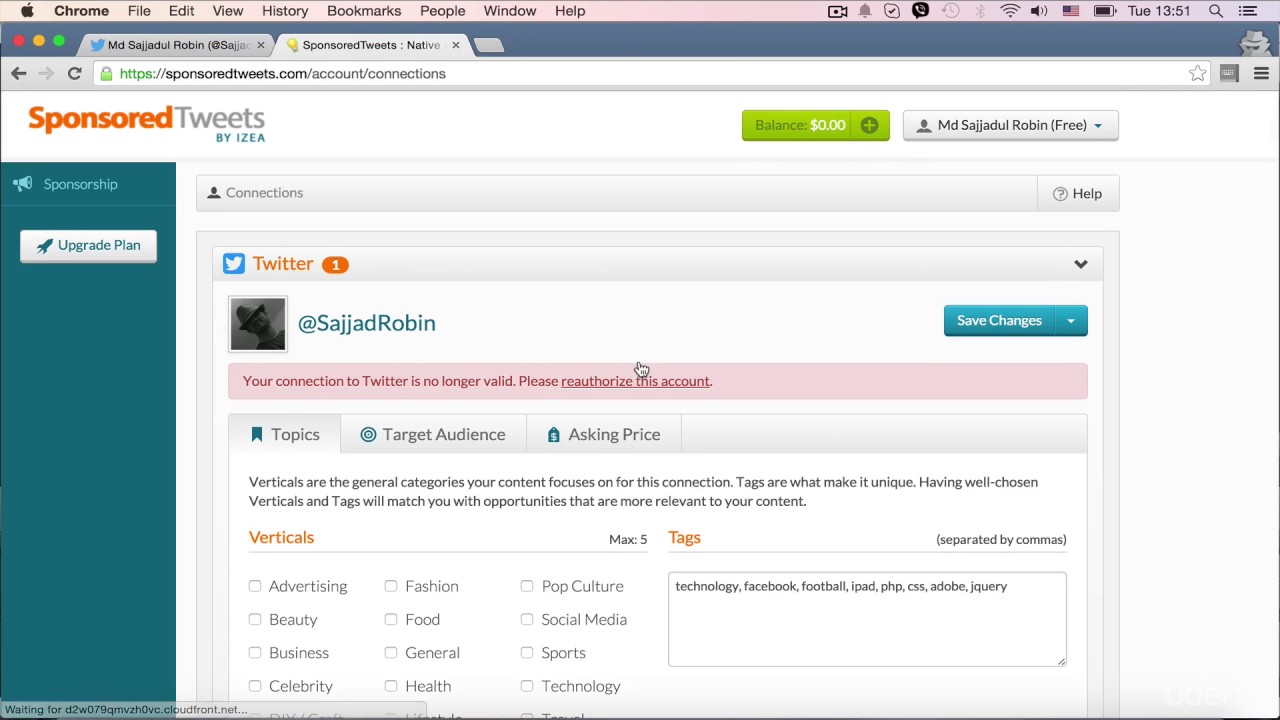Collapse the Twitter connection section chevron
The width and height of the screenshot is (1280, 720).
(1080, 263)
